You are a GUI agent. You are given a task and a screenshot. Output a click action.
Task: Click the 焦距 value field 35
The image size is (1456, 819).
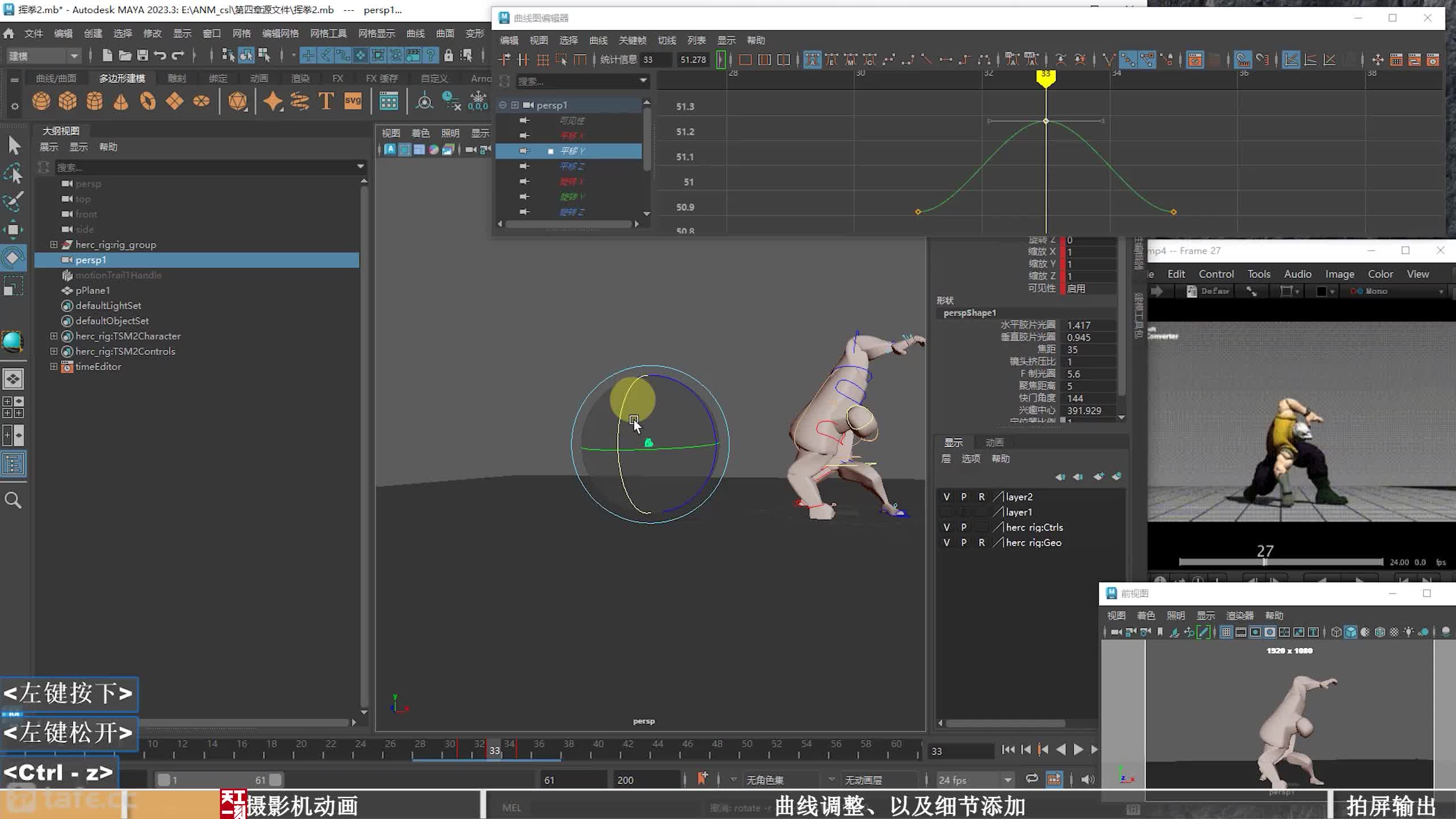tap(1089, 350)
